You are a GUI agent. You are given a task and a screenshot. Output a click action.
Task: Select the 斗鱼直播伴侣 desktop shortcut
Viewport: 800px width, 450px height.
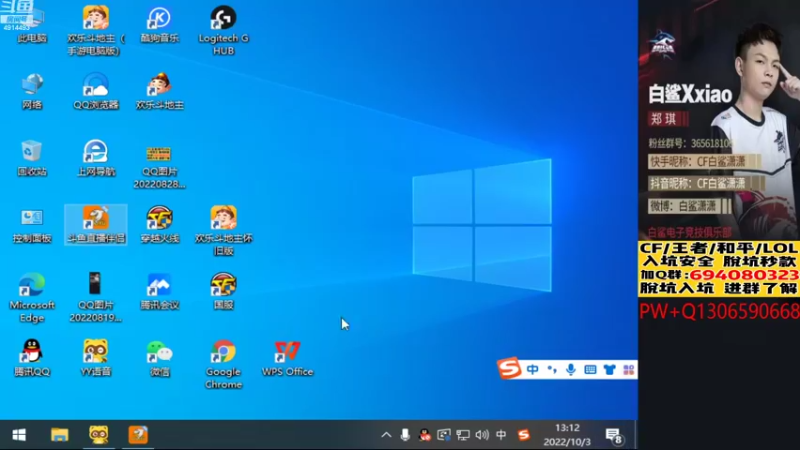tap(96, 225)
